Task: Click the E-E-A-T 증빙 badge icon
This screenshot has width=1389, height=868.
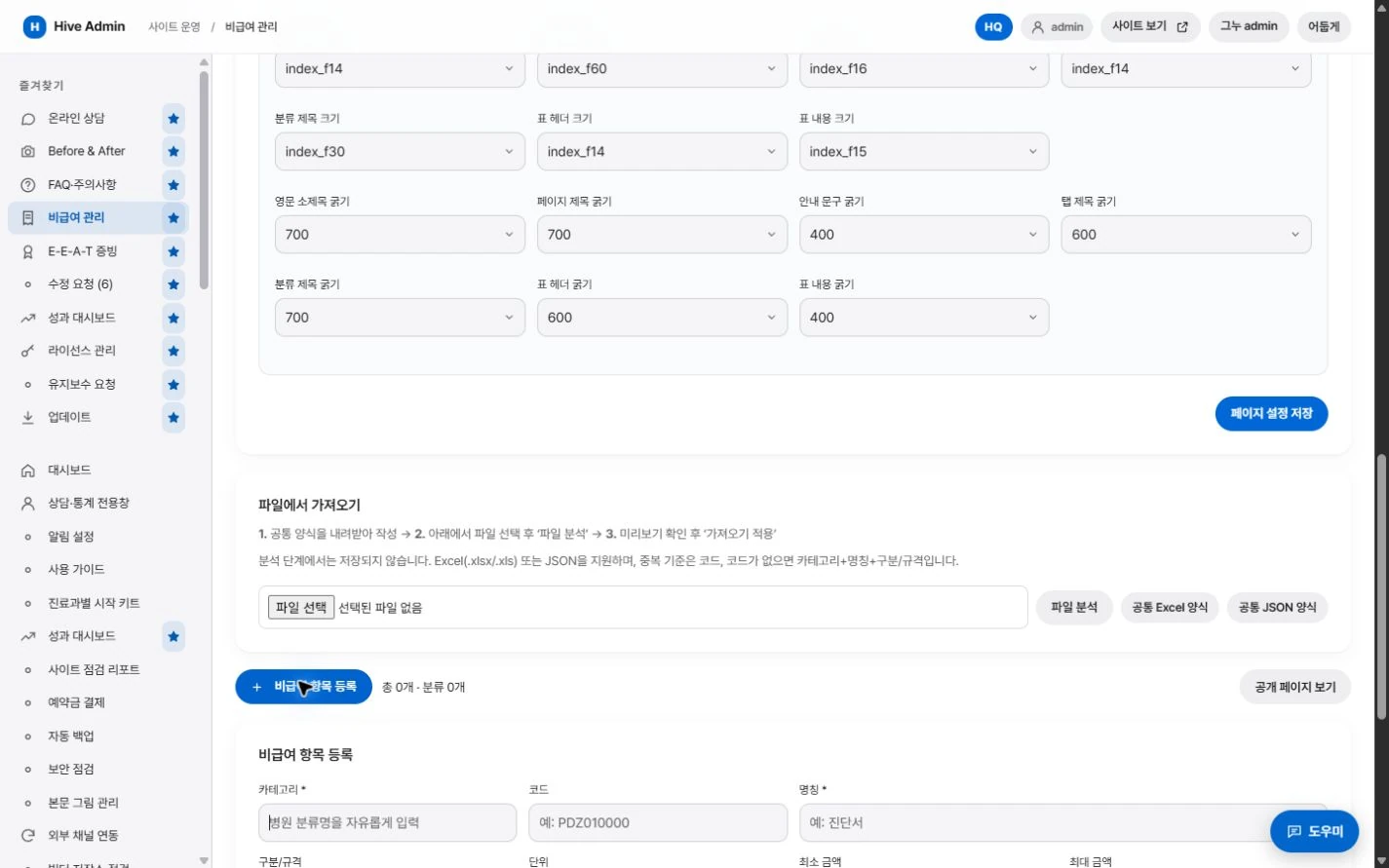Action: pyautogui.click(x=28, y=251)
